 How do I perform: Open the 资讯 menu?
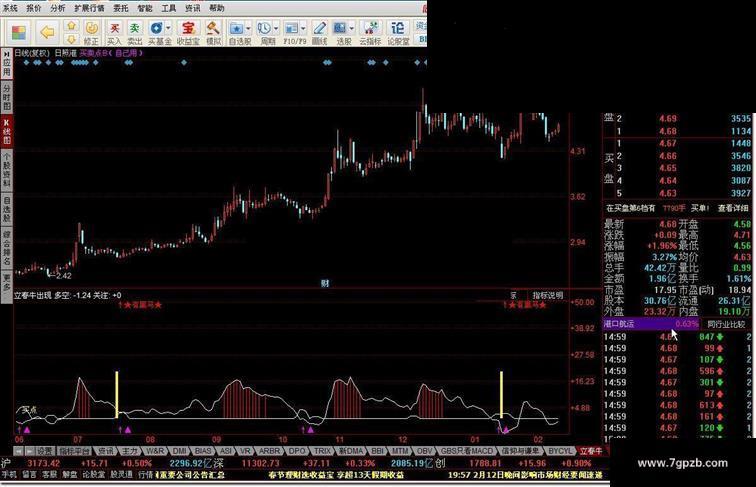(193, 8)
